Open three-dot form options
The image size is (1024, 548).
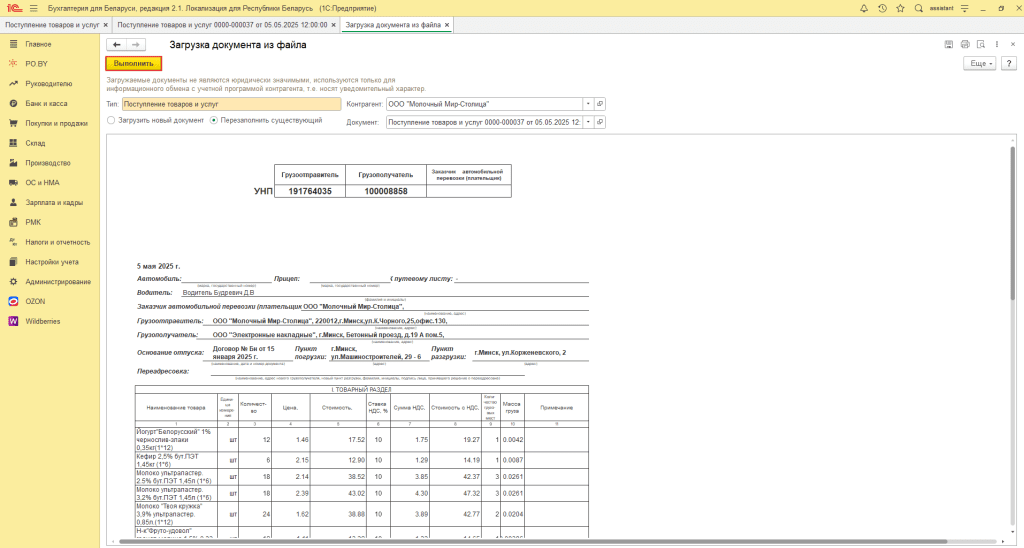tap(997, 44)
